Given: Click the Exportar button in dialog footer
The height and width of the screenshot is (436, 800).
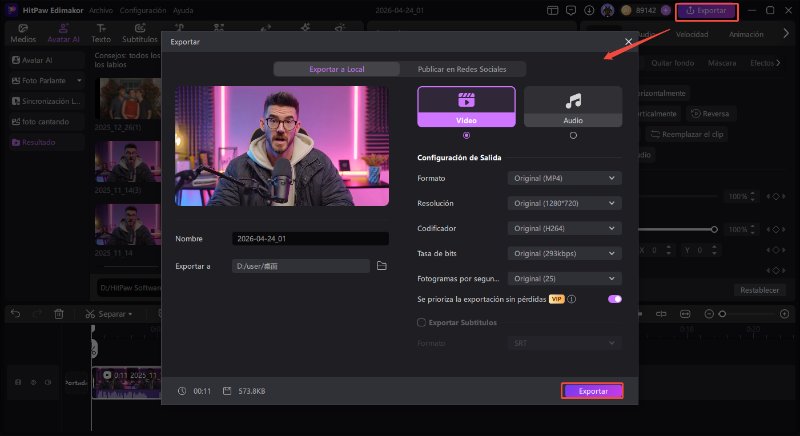Looking at the screenshot, I should coord(592,391).
